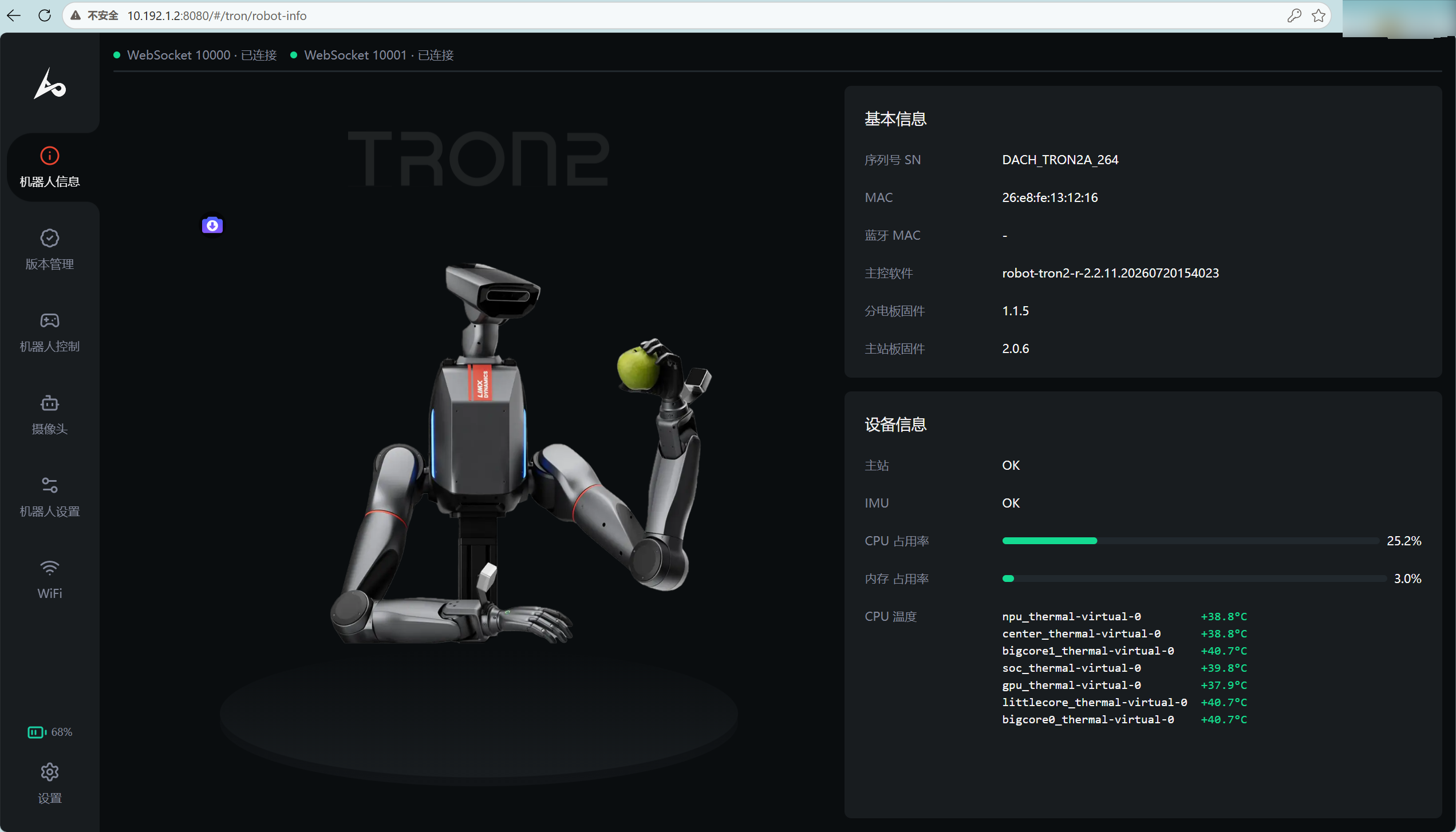Click the CPU 温度 label
The width and height of the screenshot is (1456, 832).
[x=890, y=616]
